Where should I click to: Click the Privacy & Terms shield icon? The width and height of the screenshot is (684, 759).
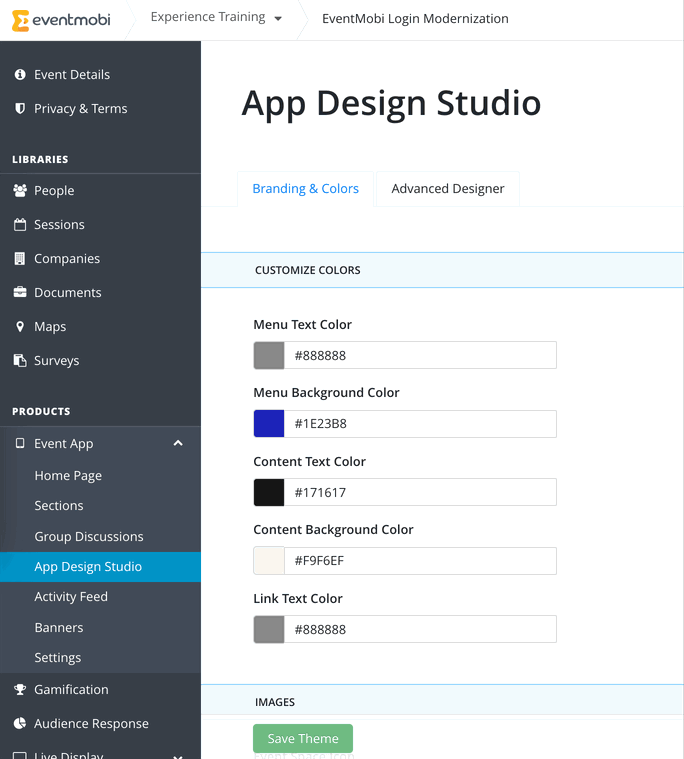click(x=20, y=108)
